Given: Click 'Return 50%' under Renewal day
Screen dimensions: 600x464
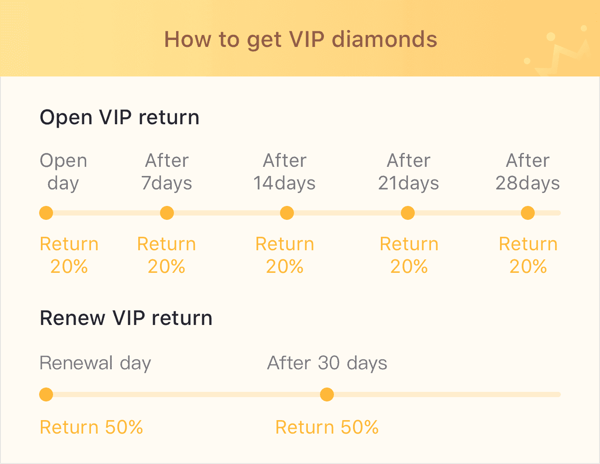Looking at the screenshot, I should [91, 427].
